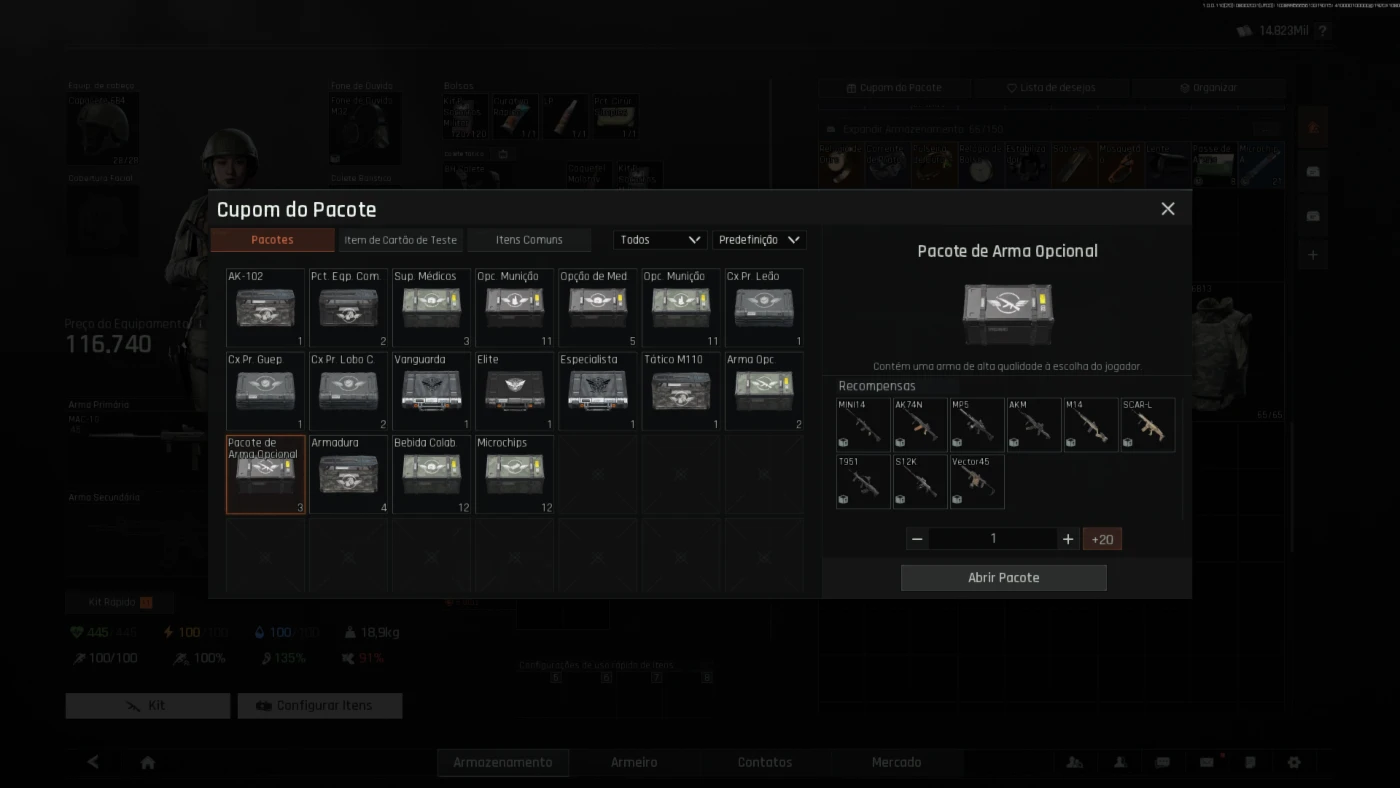This screenshot has width=1400, height=788.
Task: Select the Cx Pr. Leão crate
Action: pyautogui.click(x=764, y=307)
